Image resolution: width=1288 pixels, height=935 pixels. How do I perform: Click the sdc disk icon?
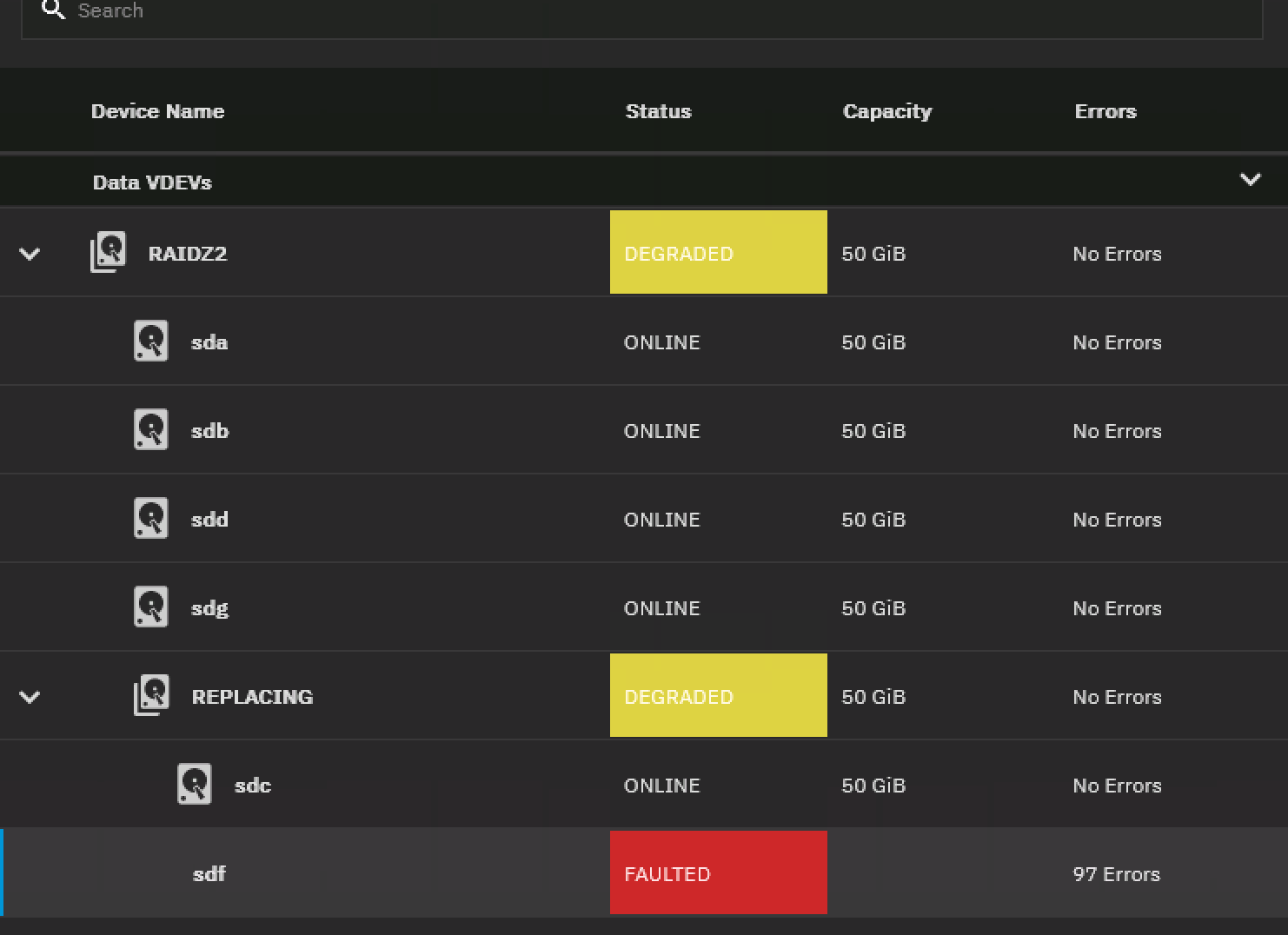[195, 785]
